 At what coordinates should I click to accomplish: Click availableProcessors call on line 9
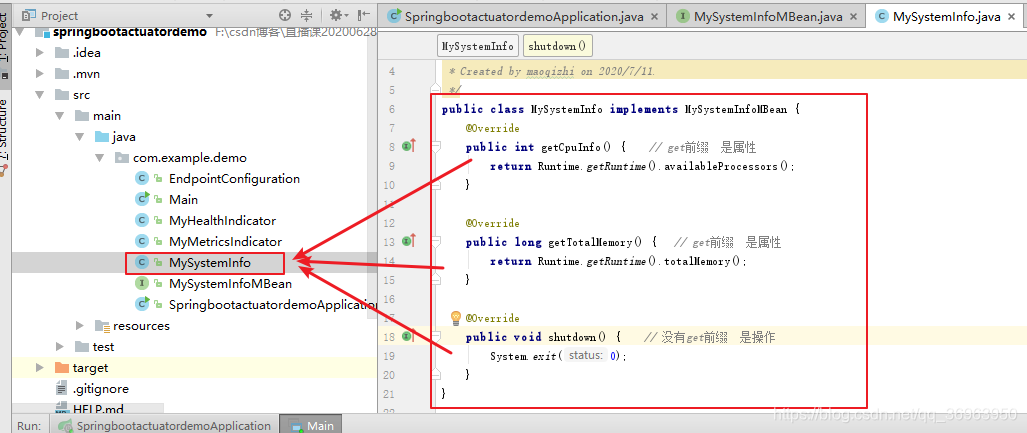click(720, 166)
